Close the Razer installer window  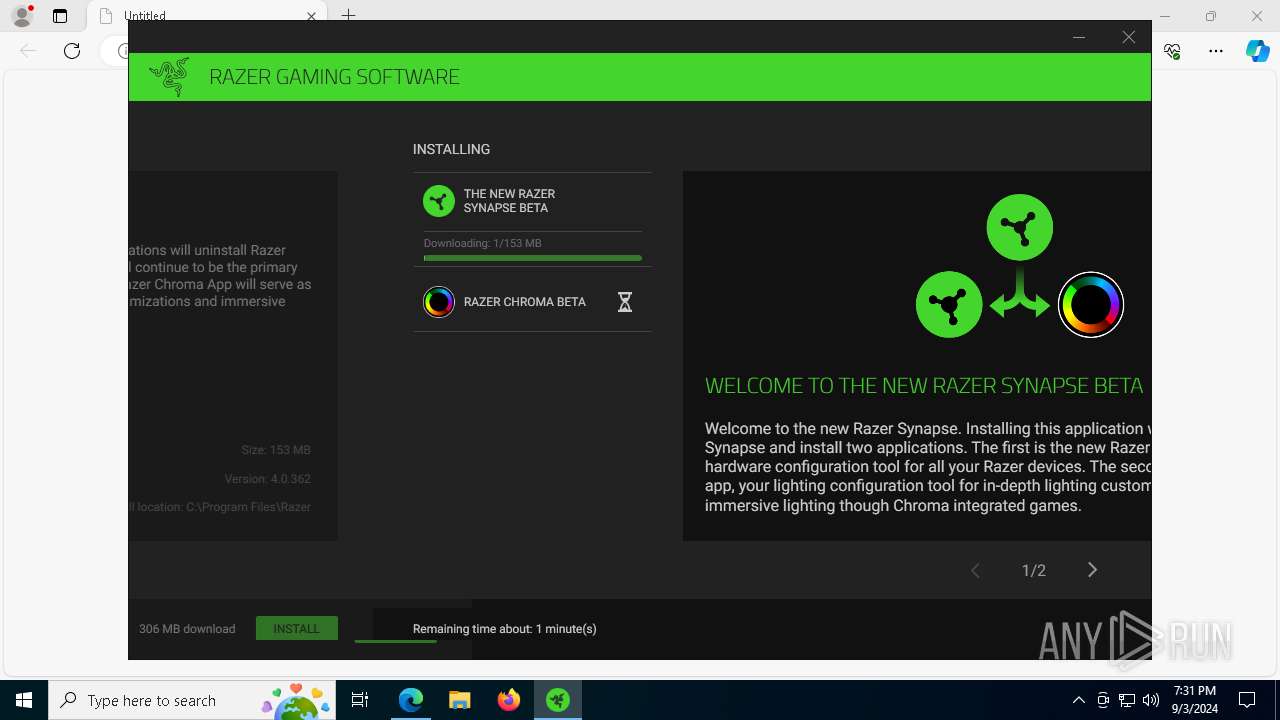point(1128,37)
